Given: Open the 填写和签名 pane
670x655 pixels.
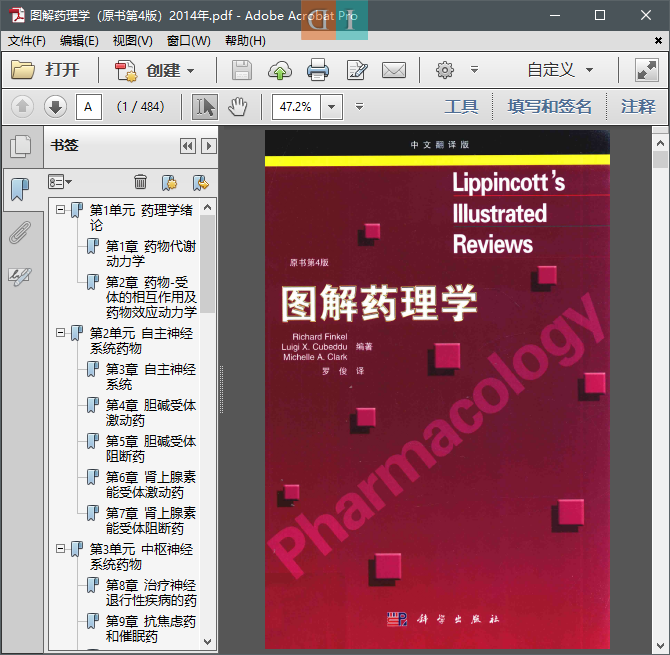Looking at the screenshot, I should tap(550, 106).
